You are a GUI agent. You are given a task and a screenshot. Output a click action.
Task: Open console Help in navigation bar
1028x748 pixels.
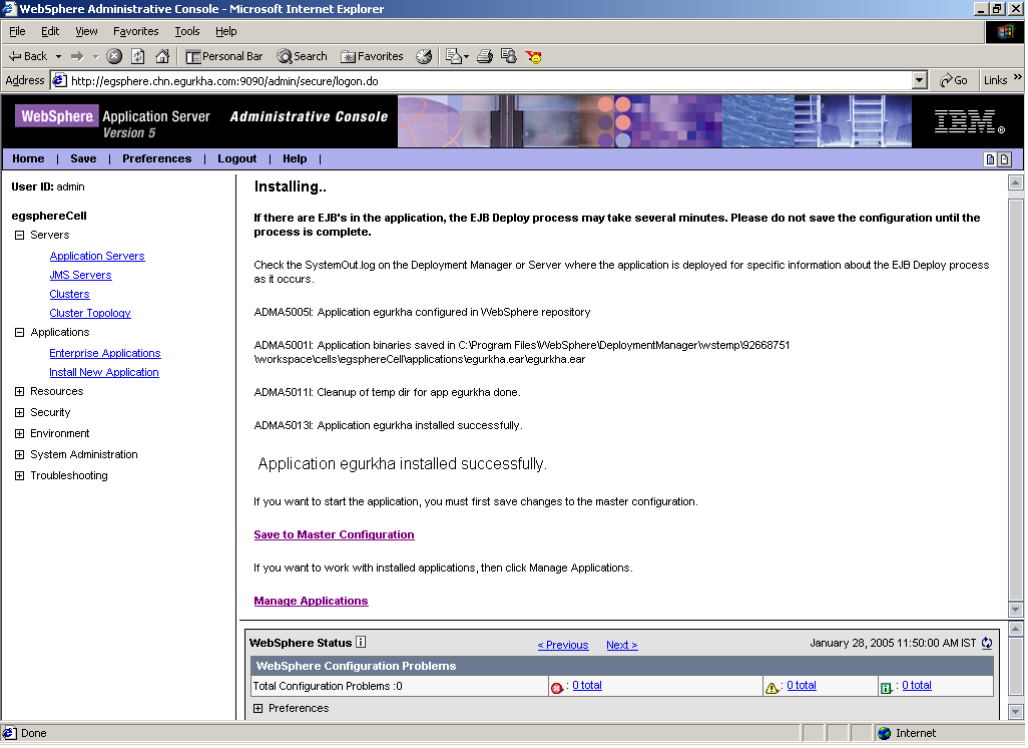point(294,159)
